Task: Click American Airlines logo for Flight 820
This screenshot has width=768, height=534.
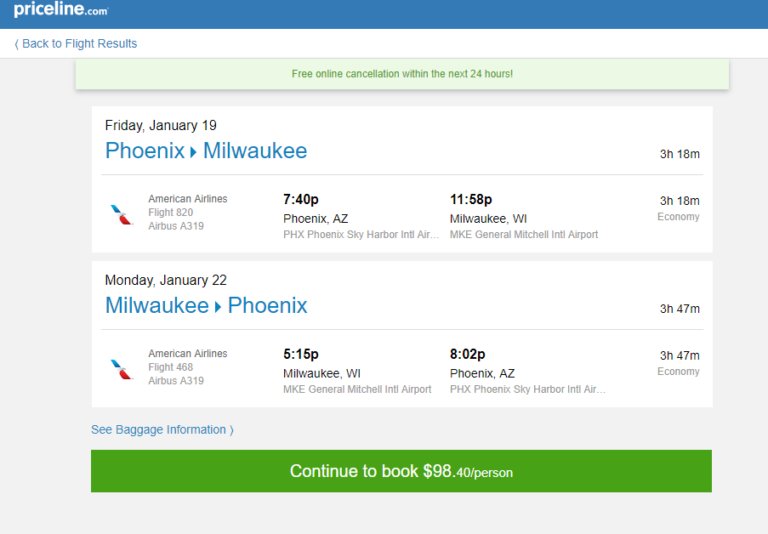Action: click(x=121, y=215)
